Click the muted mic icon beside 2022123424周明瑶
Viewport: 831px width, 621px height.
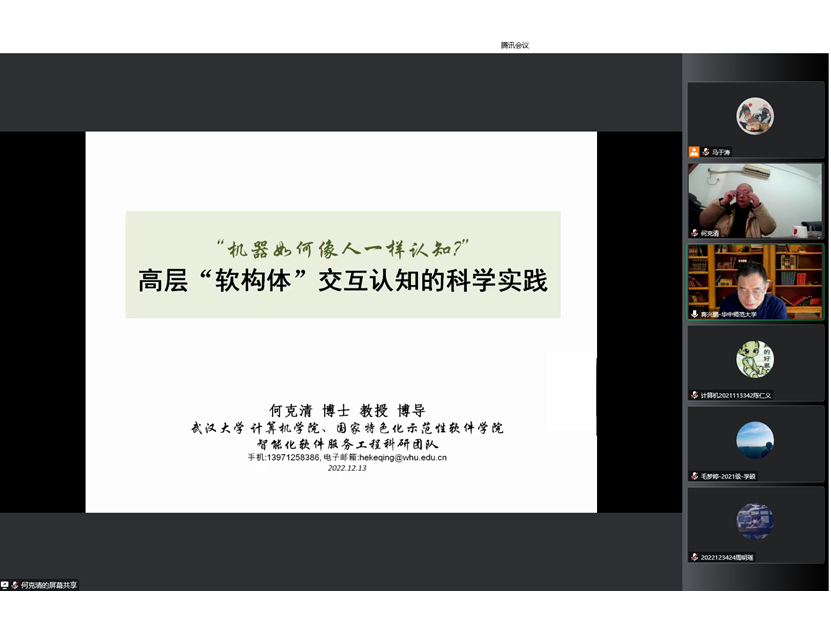pyautogui.click(x=694, y=557)
